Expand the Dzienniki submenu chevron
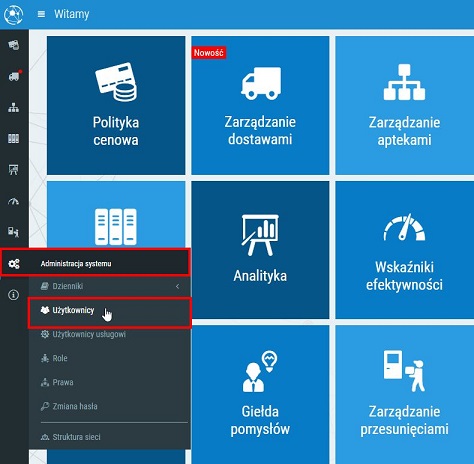The width and height of the screenshot is (474, 464). [x=178, y=286]
